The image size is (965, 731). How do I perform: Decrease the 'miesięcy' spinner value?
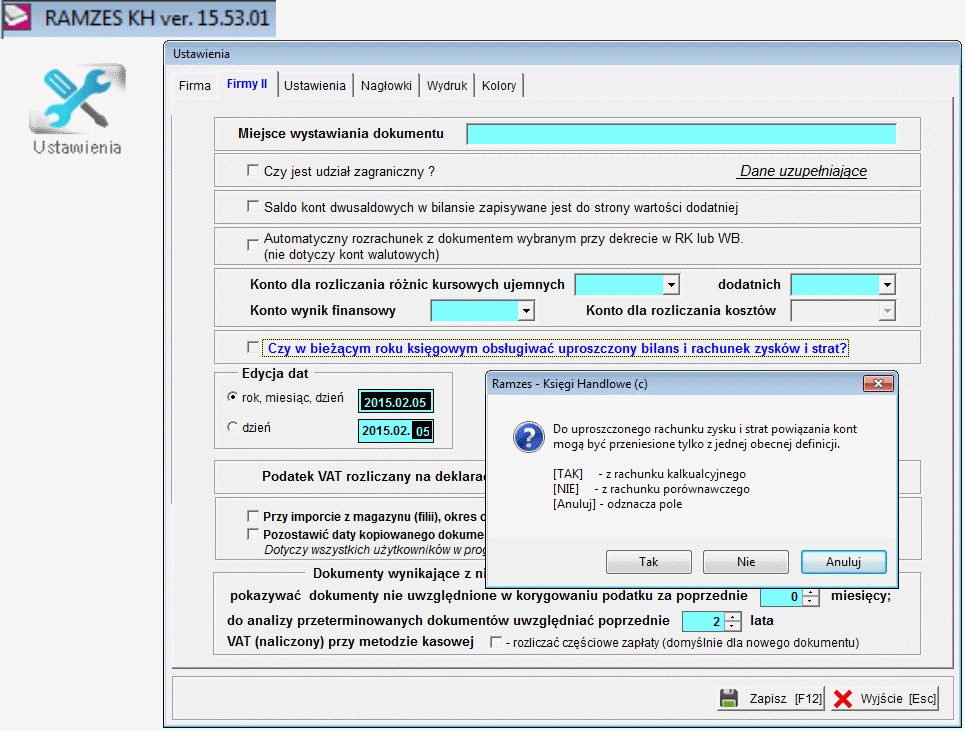[811, 601]
